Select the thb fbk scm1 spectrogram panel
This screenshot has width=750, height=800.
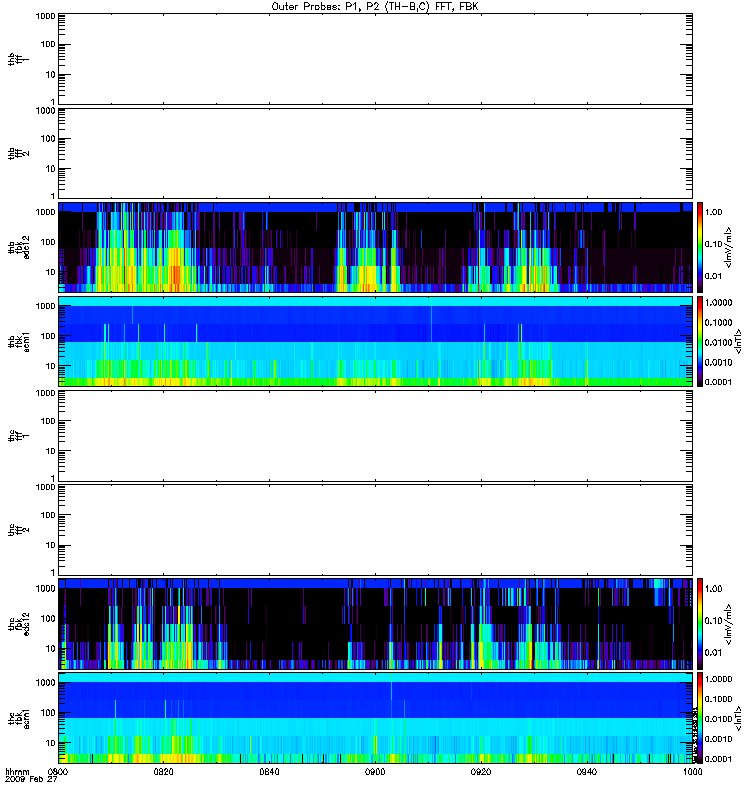(x=375, y=341)
